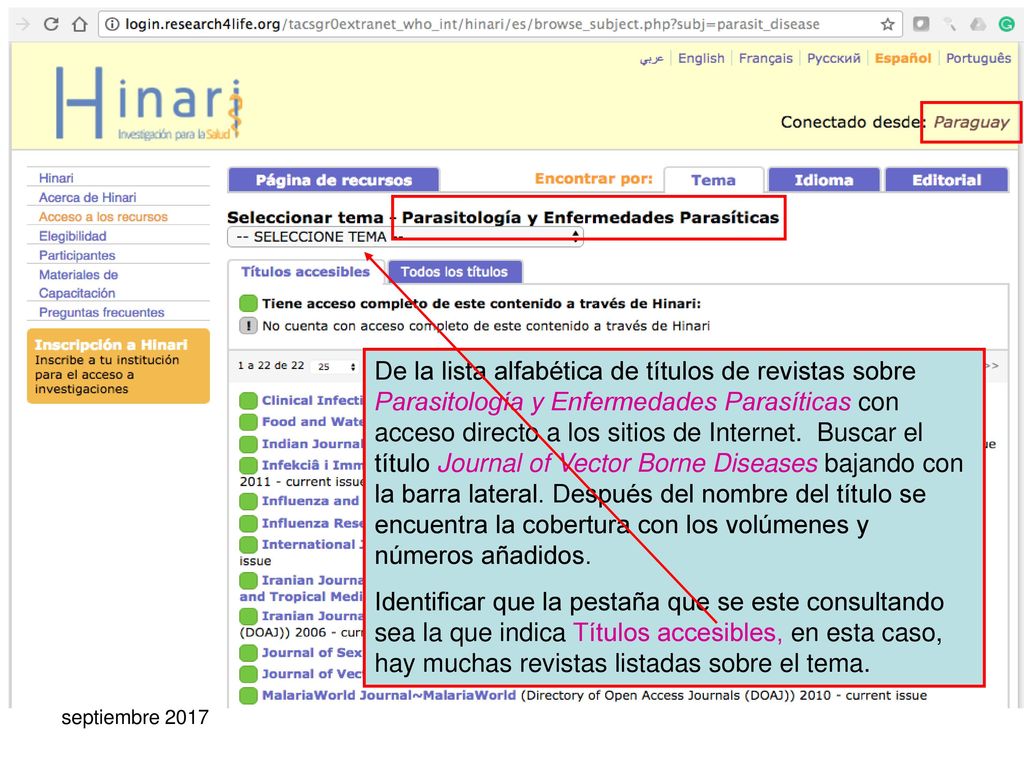
Task: Reload the page with the browser refresh icon
Action: point(51,24)
